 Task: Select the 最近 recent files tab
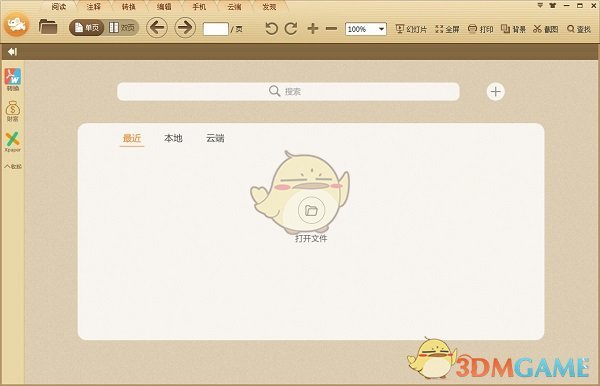coord(132,138)
